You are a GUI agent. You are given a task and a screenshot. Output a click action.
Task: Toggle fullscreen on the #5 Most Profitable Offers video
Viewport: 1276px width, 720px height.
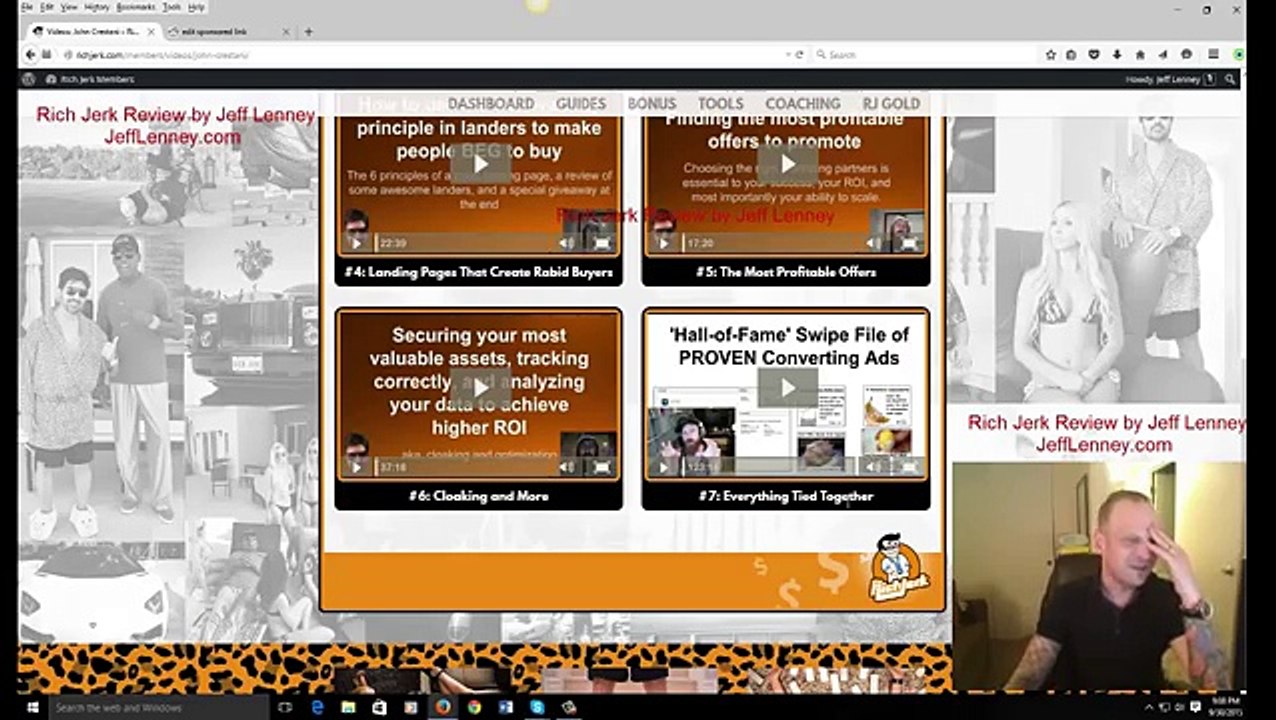click(909, 243)
